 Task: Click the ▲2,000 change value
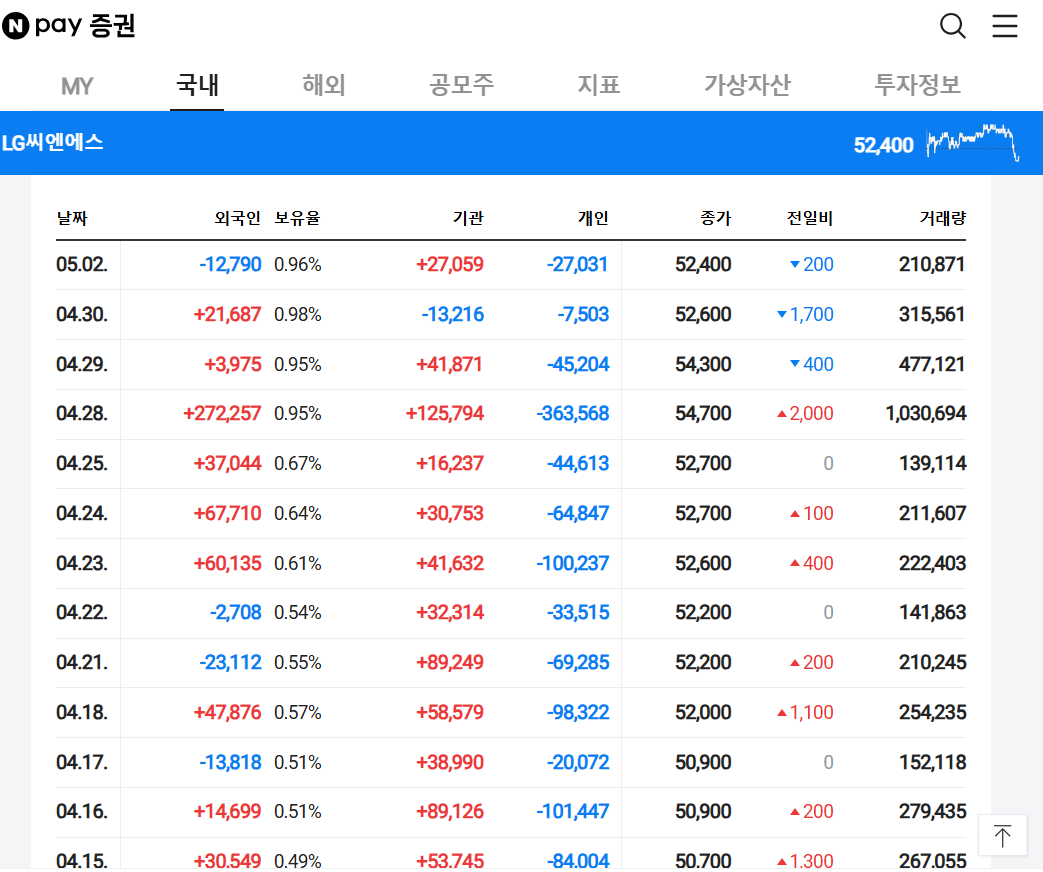(805, 414)
